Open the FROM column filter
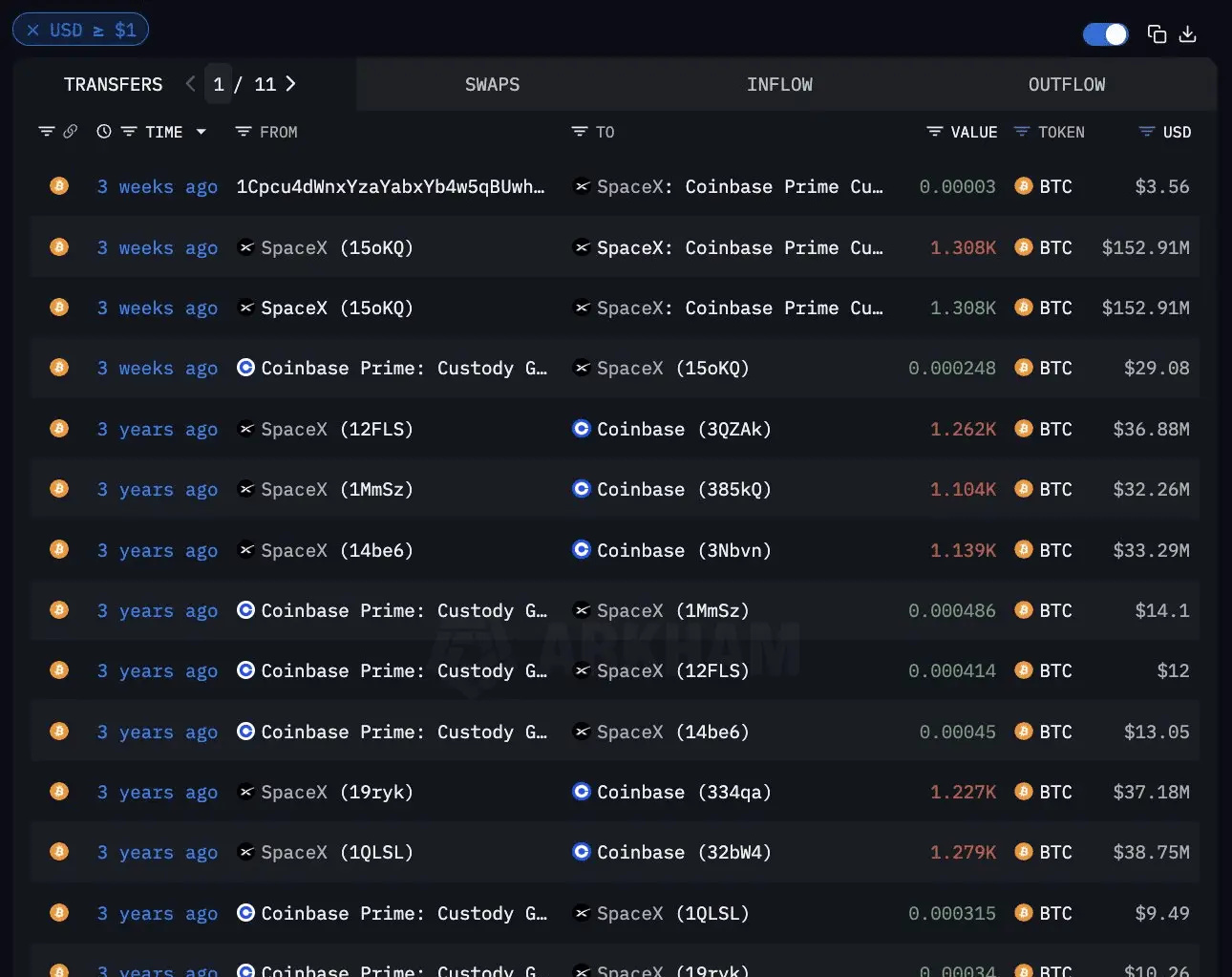Screen dimensions: 1232x977 [x=244, y=132]
